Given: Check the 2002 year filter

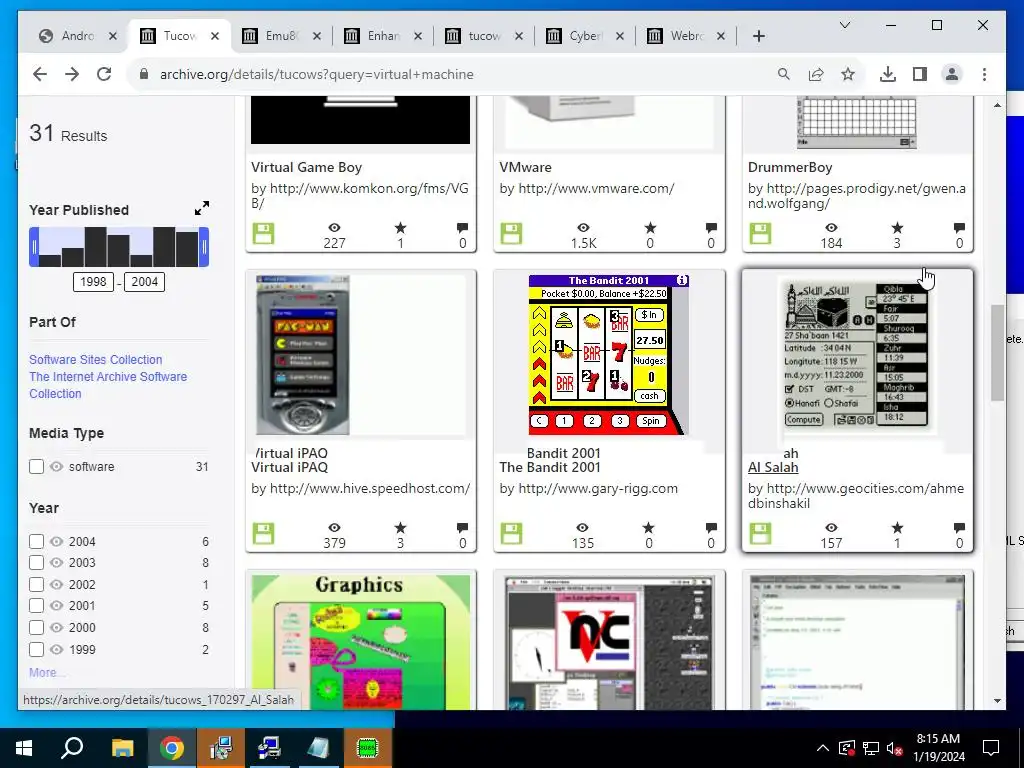Looking at the screenshot, I should (37, 584).
